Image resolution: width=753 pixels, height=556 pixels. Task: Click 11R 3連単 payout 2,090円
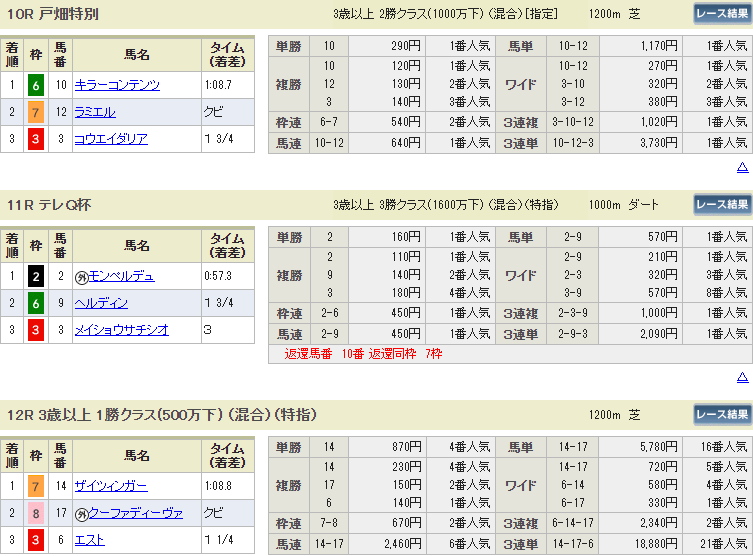pos(658,334)
